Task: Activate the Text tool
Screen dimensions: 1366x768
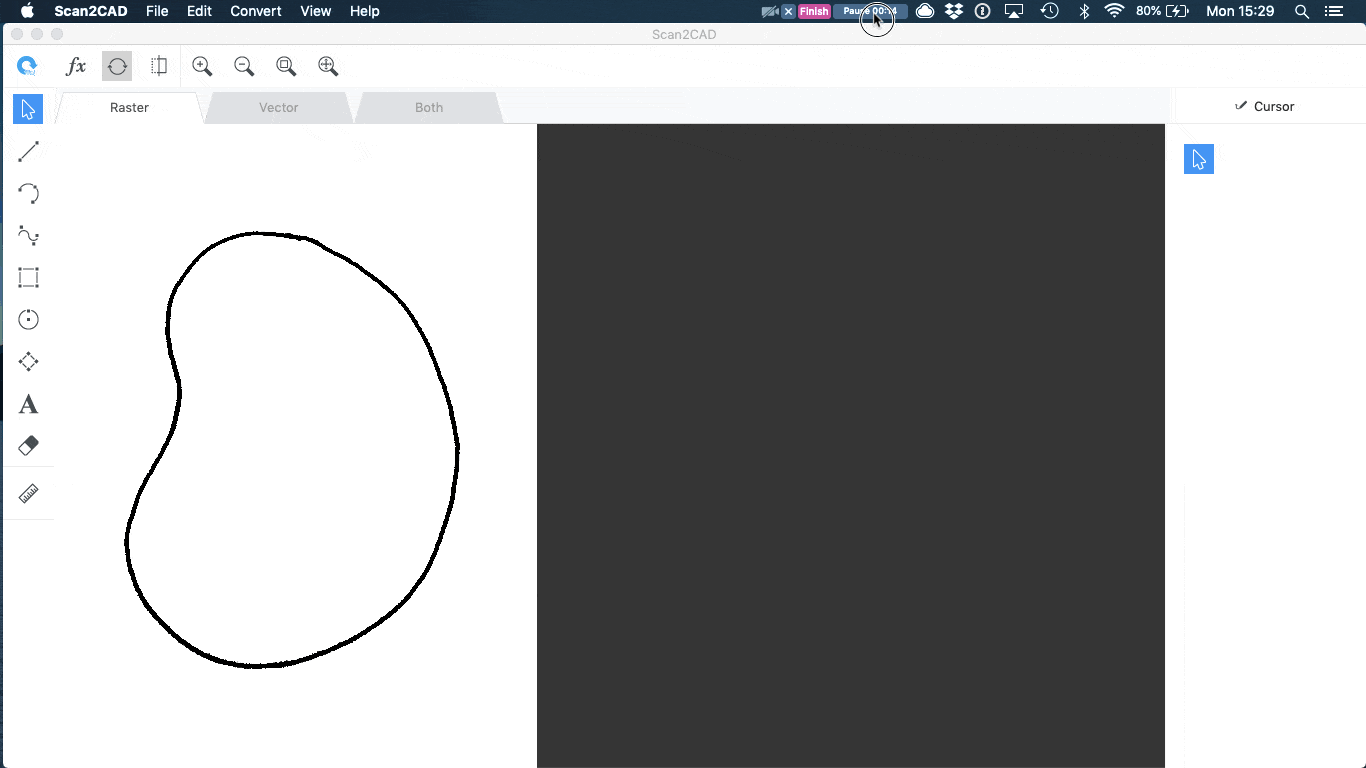Action: [28, 404]
